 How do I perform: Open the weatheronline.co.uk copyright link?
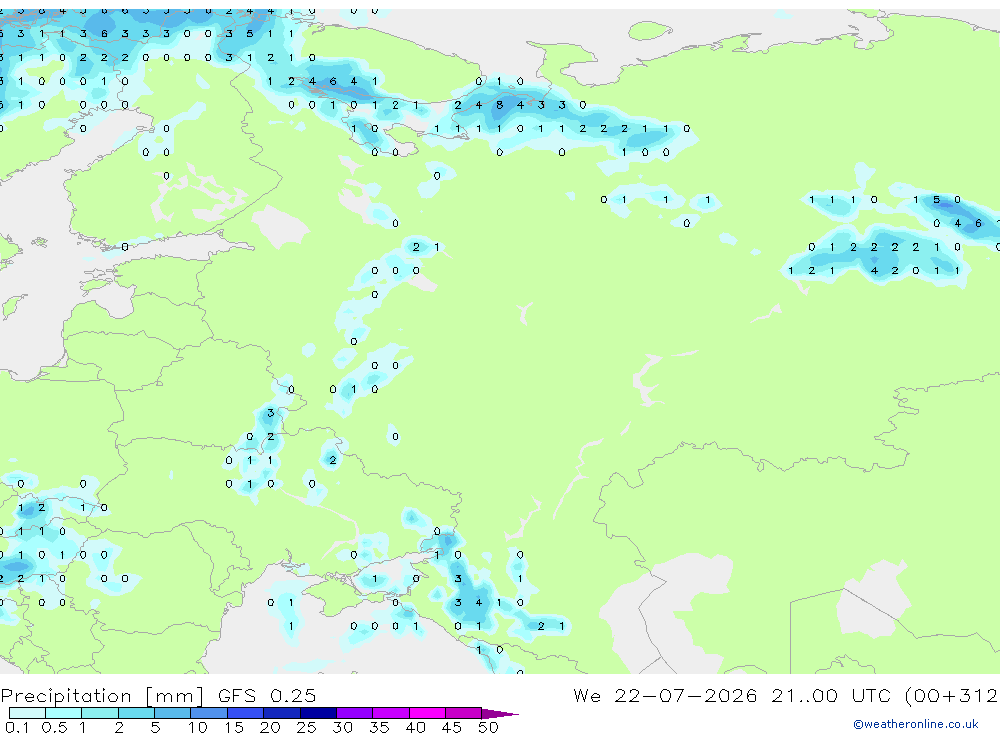(916, 724)
